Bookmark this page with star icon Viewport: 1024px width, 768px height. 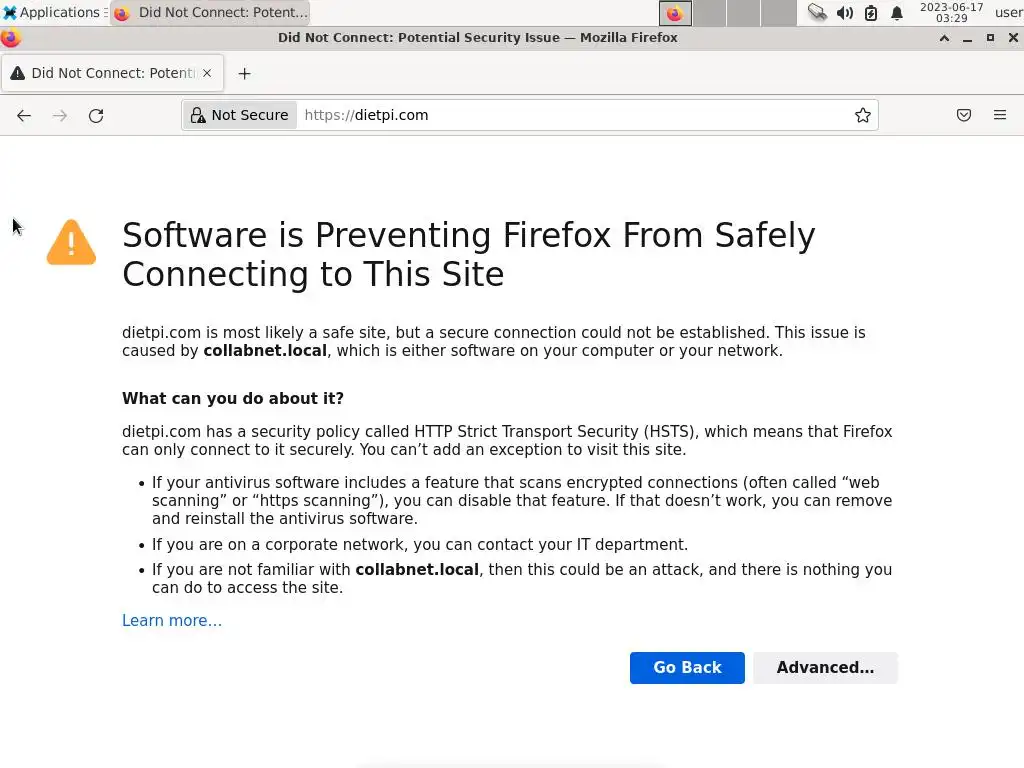pyautogui.click(x=862, y=115)
